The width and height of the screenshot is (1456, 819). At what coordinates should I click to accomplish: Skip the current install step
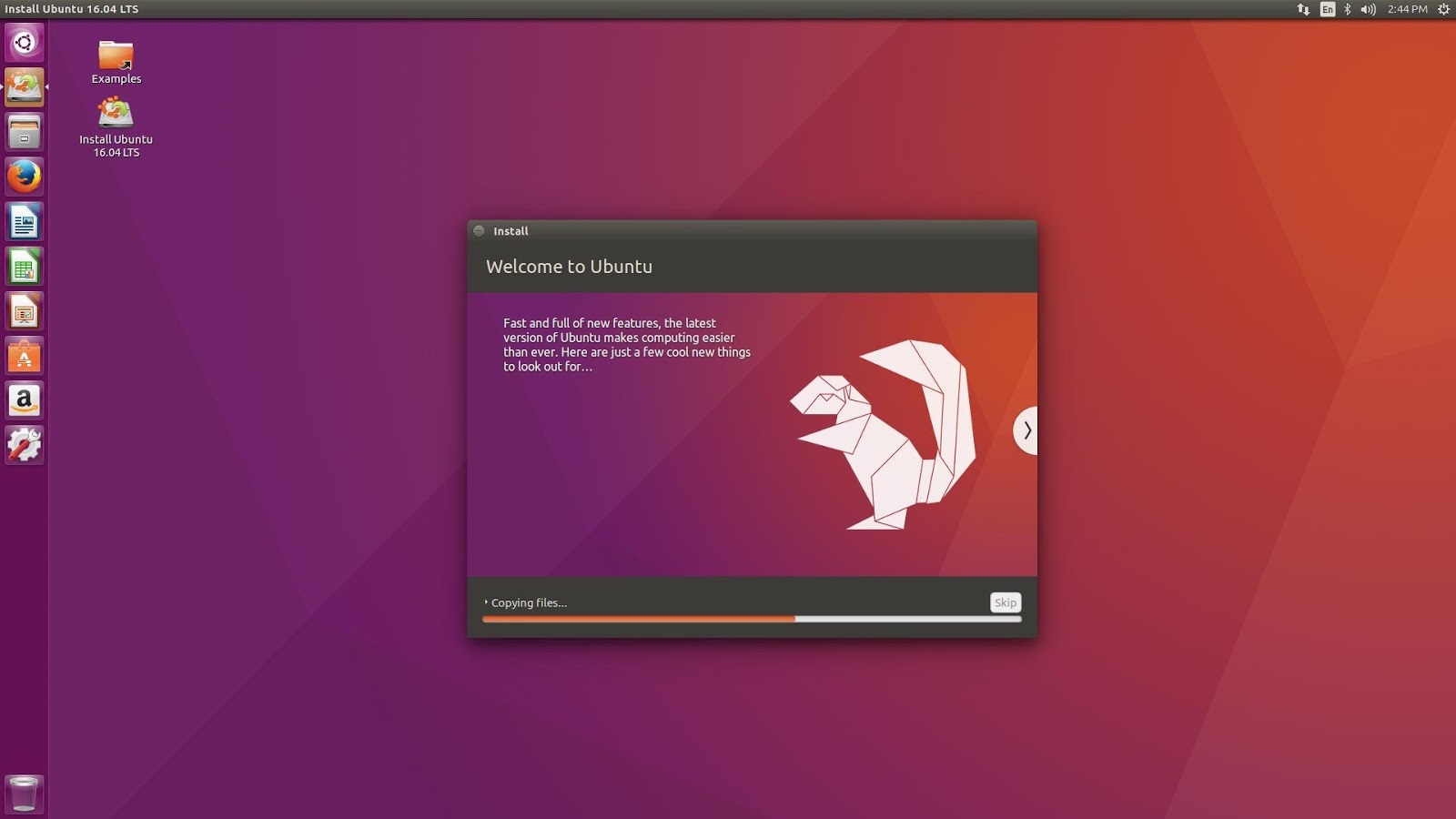click(x=1006, y=602)
